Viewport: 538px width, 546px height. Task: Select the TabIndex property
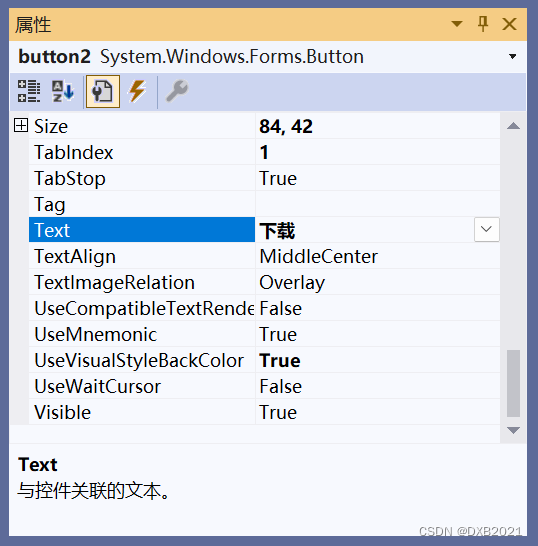(142, 152)
